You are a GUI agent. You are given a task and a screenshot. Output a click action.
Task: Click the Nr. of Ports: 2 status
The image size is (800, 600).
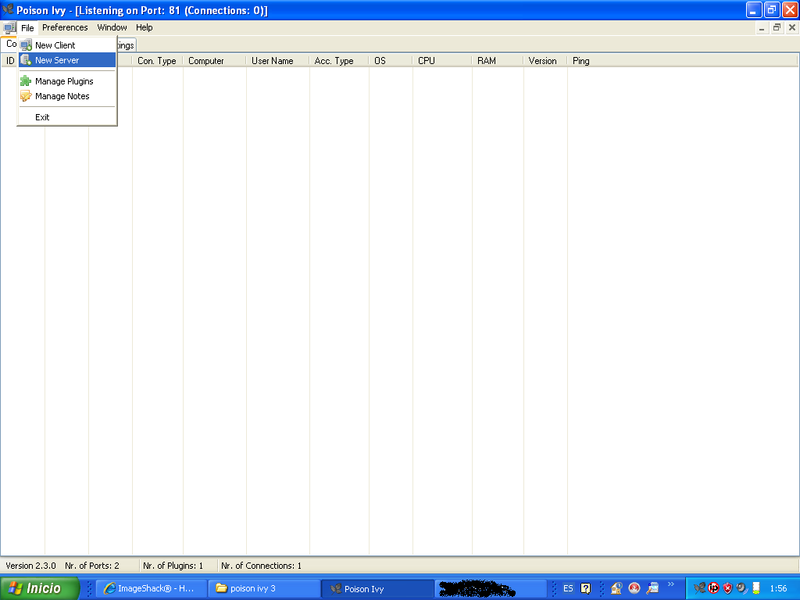pos(92,565)
